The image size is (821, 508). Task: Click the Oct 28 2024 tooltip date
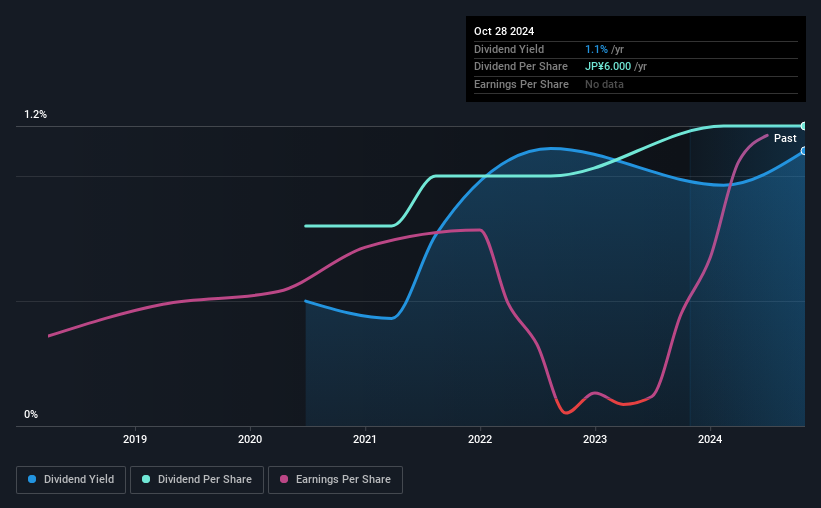click(504, 31)
